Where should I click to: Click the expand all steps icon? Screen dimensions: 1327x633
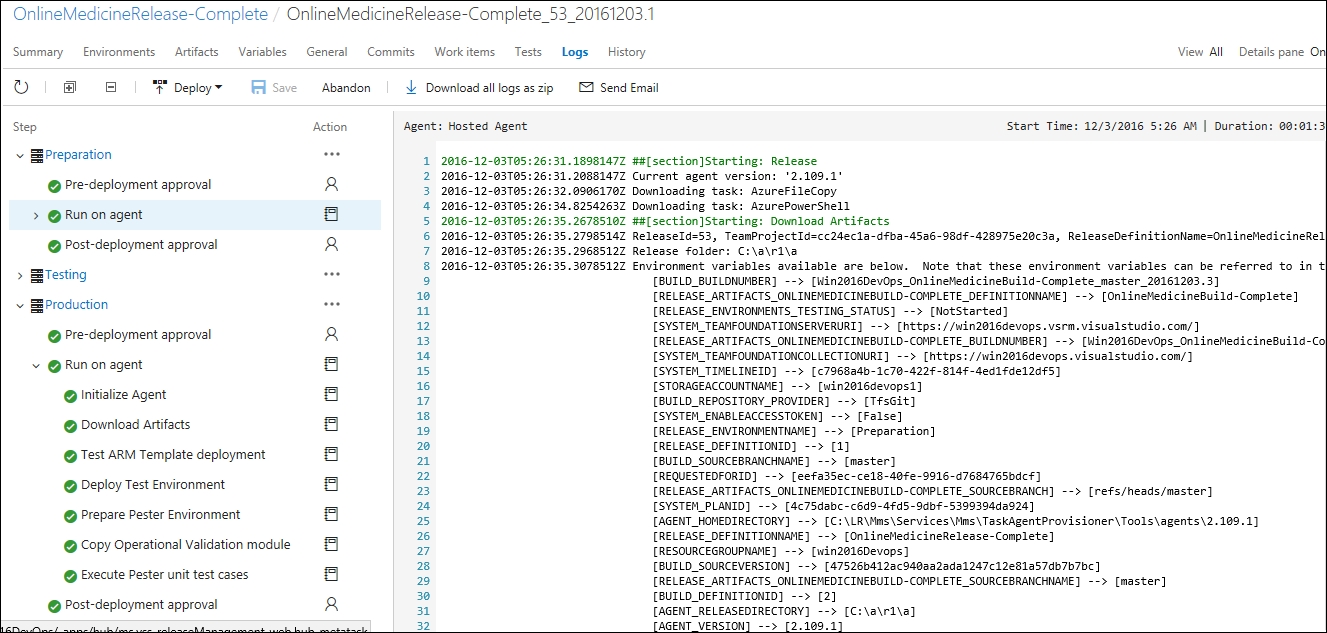coord(70,88)
